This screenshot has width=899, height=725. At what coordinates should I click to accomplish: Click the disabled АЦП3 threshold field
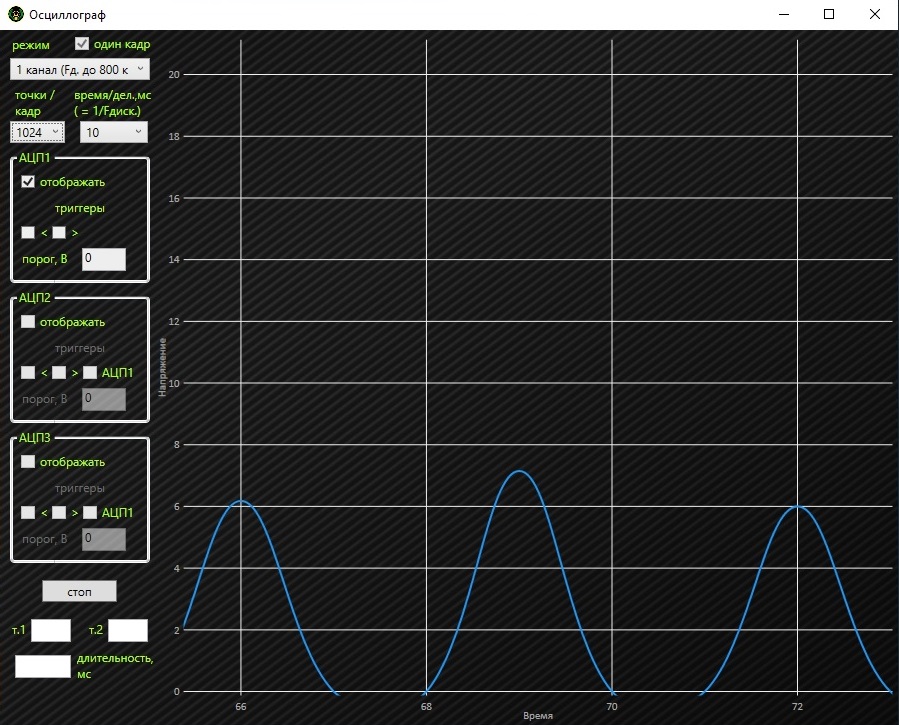[x=104, y=539]
